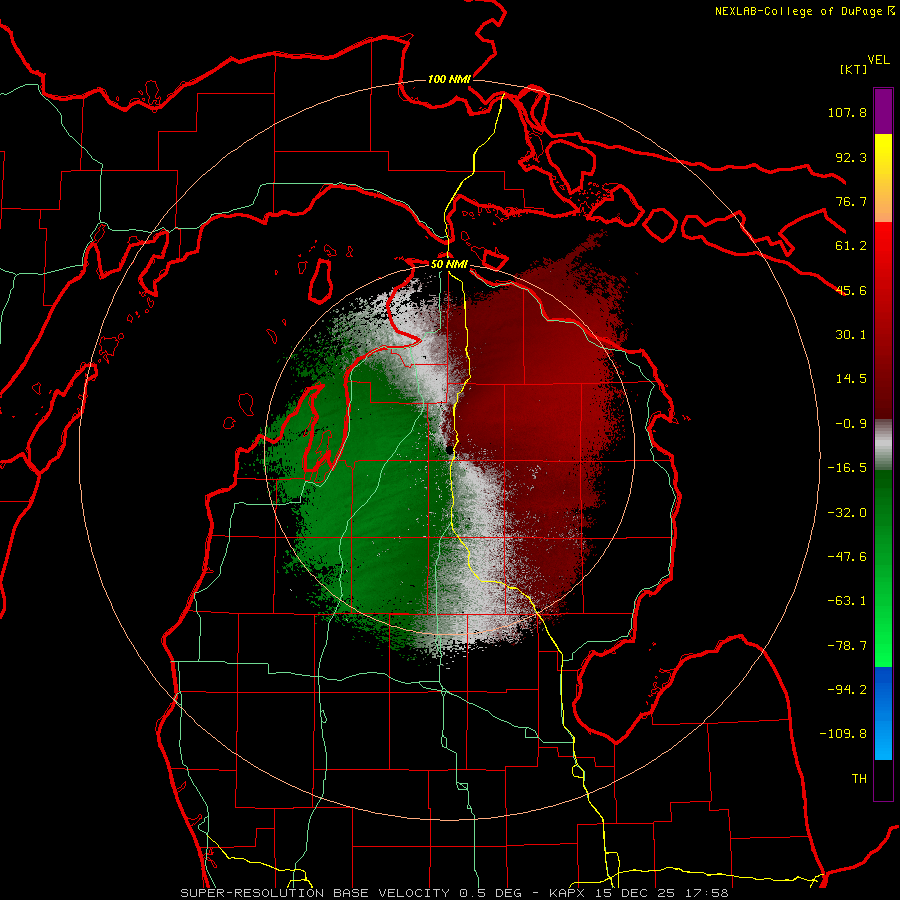Image resolution: width=900 pixels, height=900 pixels.
Task: Click the -63.1 velocity scale value
Action: click(x=847, y=601)
